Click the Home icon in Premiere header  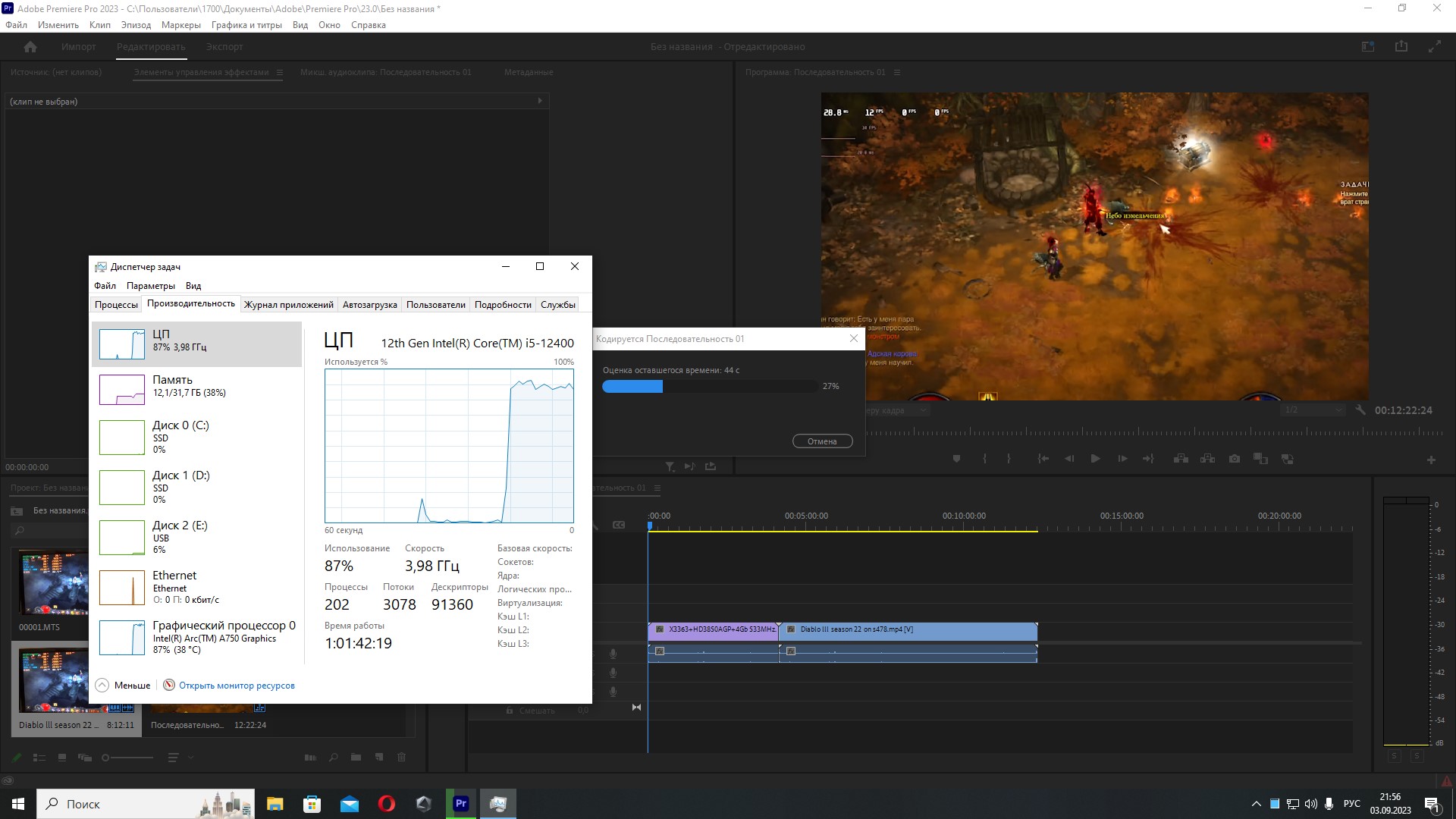pos(30,47)
